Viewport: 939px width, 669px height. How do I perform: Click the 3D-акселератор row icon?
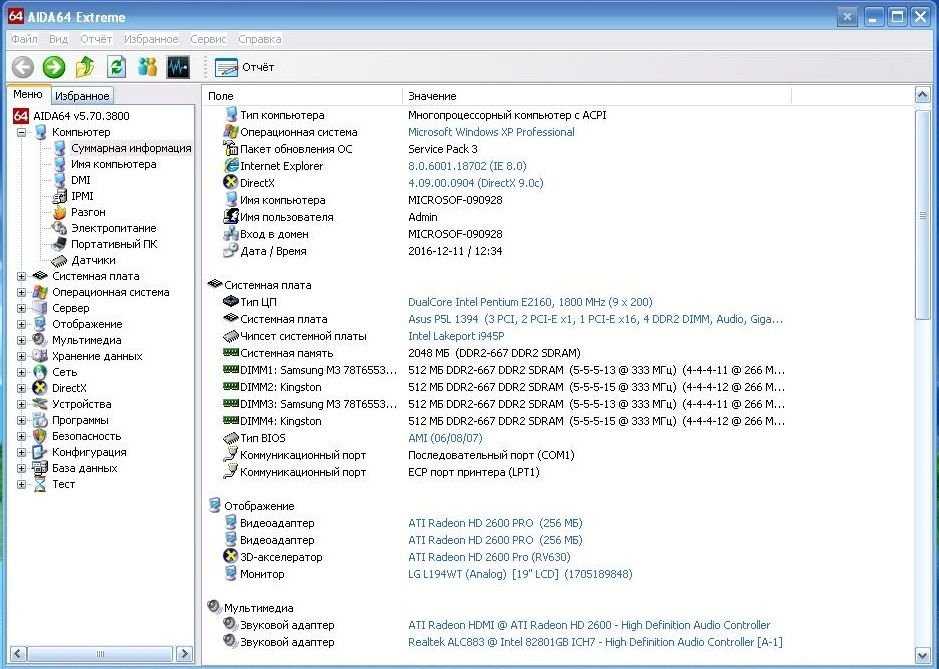pyautogui.click(x=231, y=556)
